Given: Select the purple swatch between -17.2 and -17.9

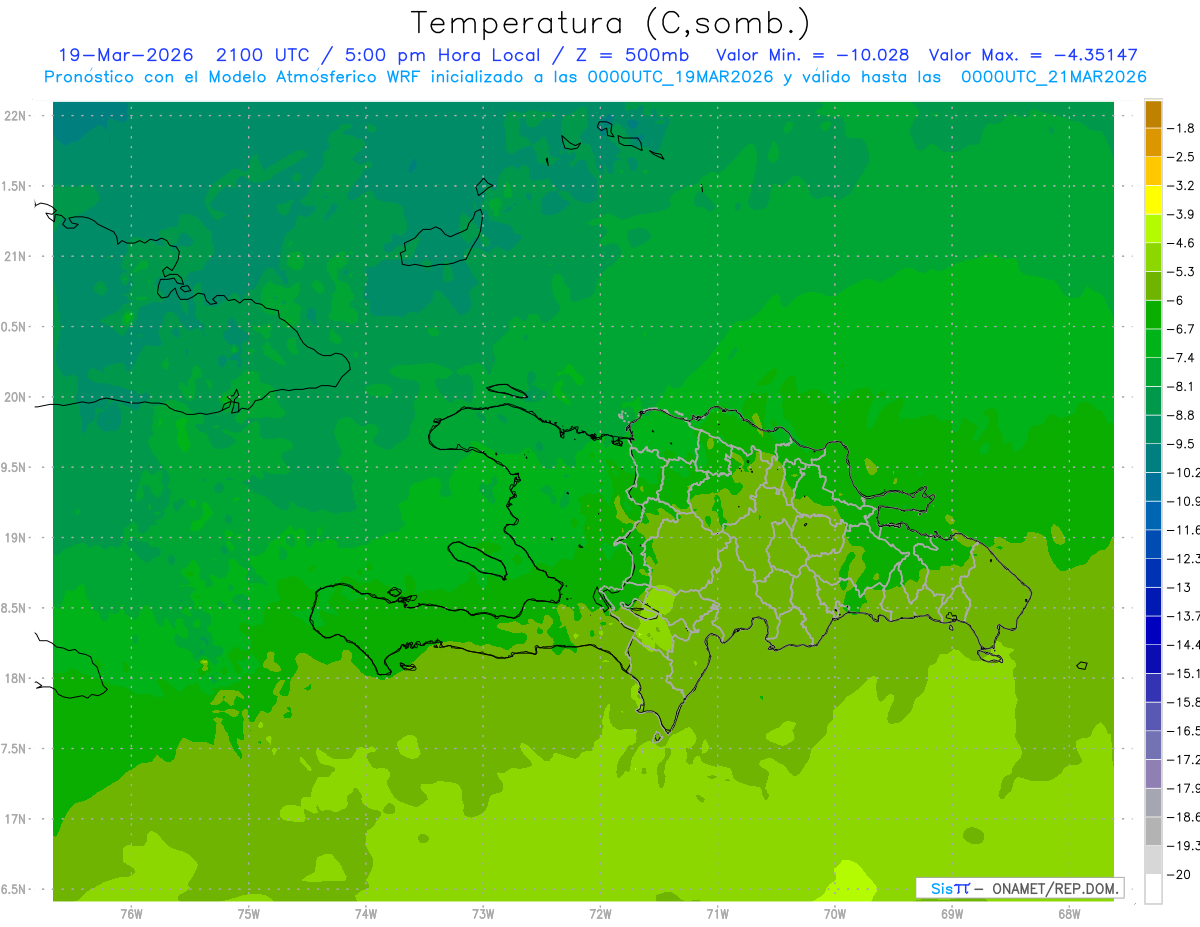Looking at the screenshot, I should click(x=1153, y=774).
